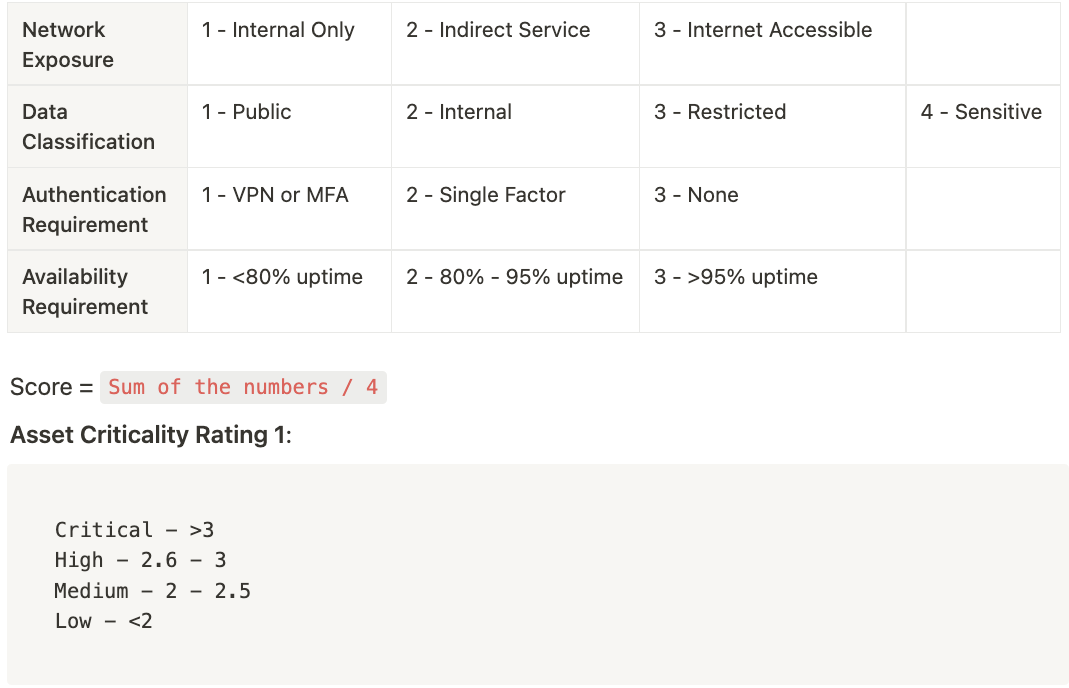Image resolution: width=1069 pixels, height=688 pixels.
Task: Click the "4 - Sensitive" cell
Action: point(981,112)
